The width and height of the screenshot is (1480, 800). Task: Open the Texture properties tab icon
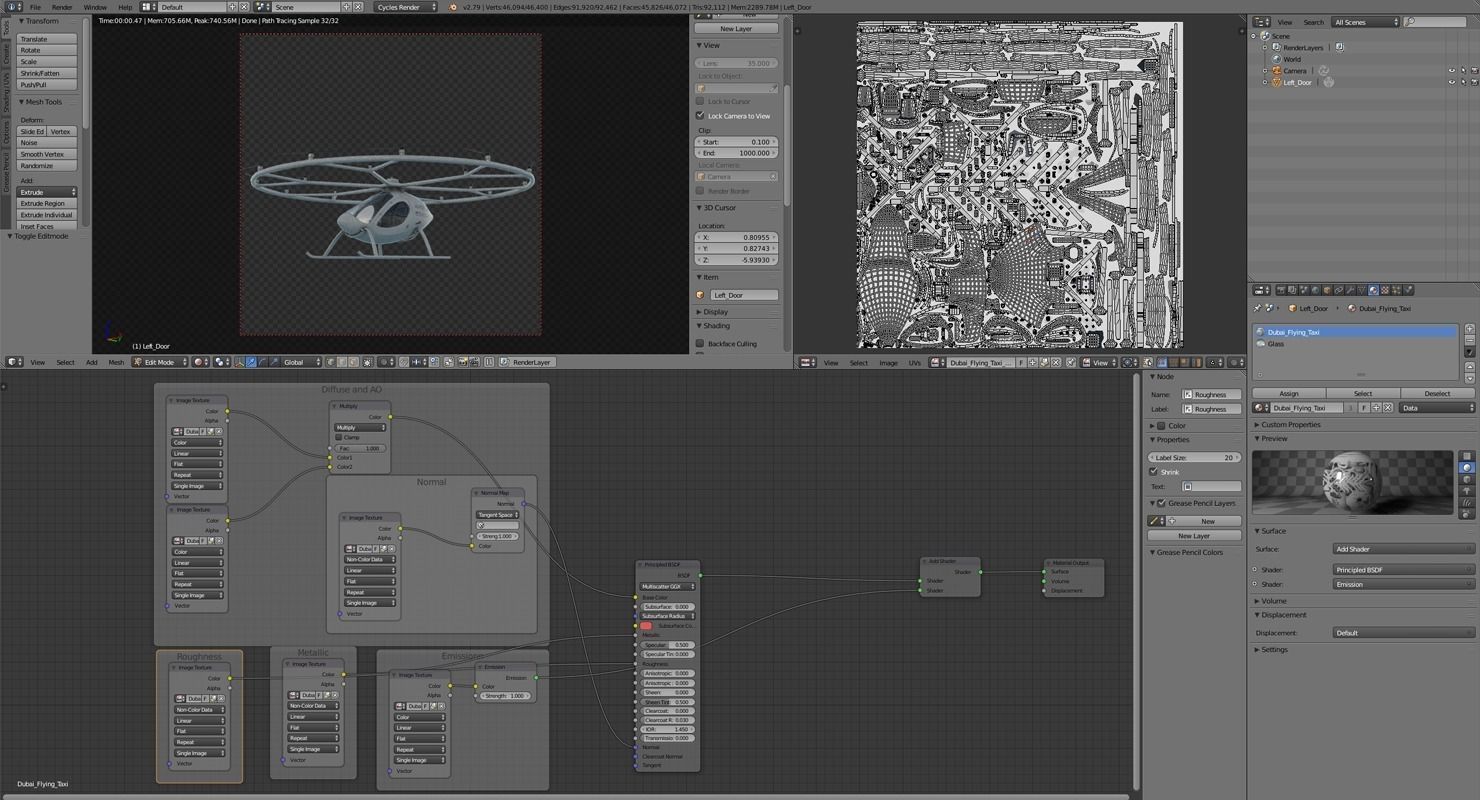coord(1385,290)
